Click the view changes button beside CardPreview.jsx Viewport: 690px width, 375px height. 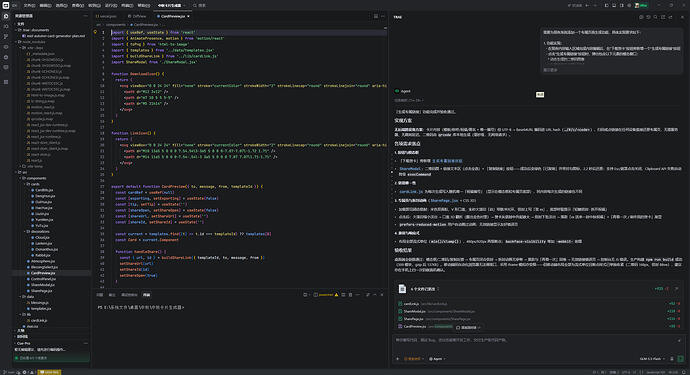[468, 327]
